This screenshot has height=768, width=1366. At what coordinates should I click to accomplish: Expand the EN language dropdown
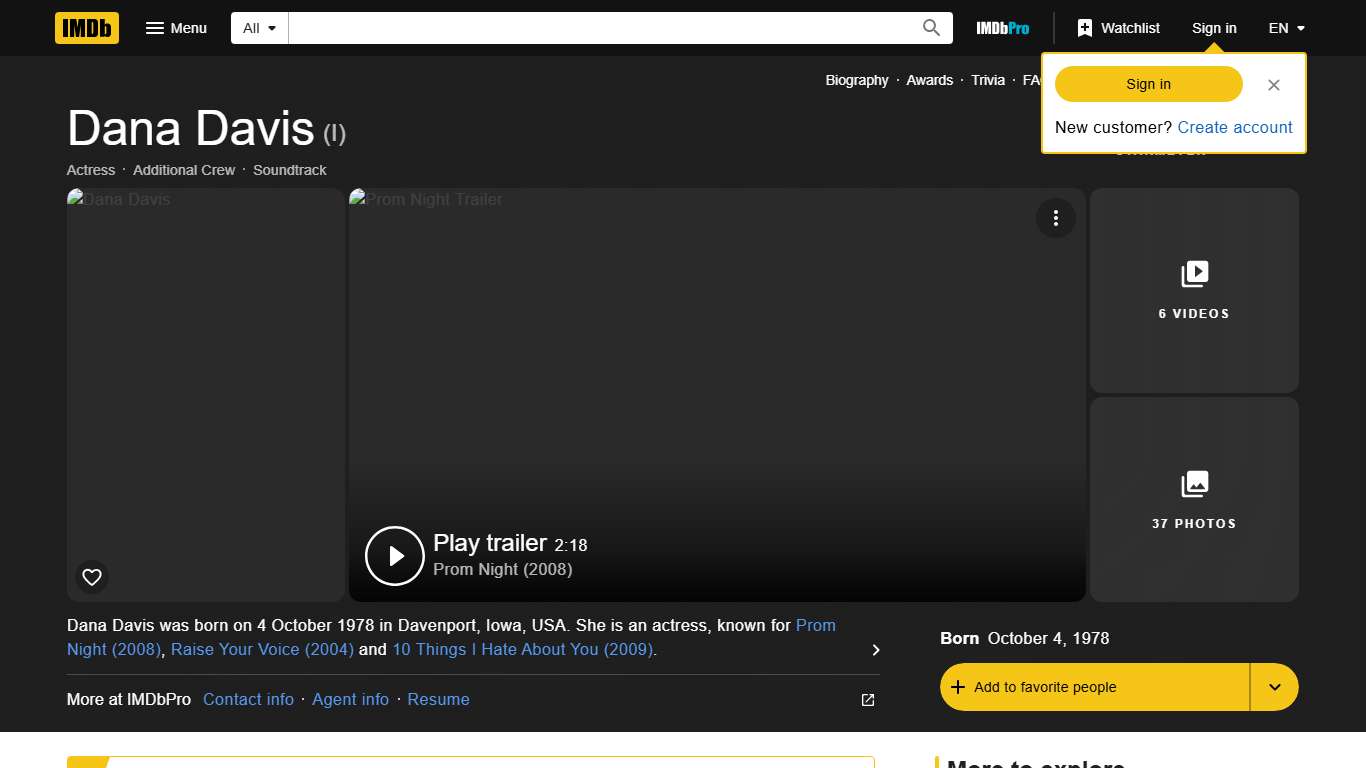pyautogui.click(x=1286, y=28)
